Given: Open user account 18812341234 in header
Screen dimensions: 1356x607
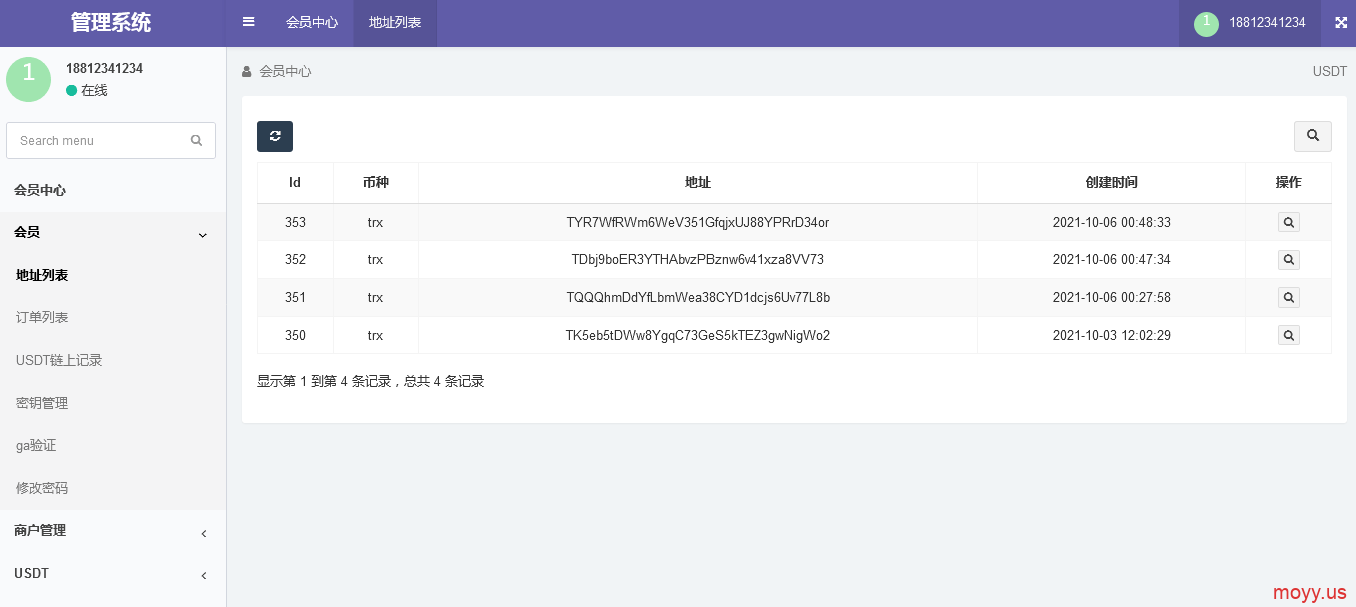Looking at the screenshot, I should (1250, 23).
